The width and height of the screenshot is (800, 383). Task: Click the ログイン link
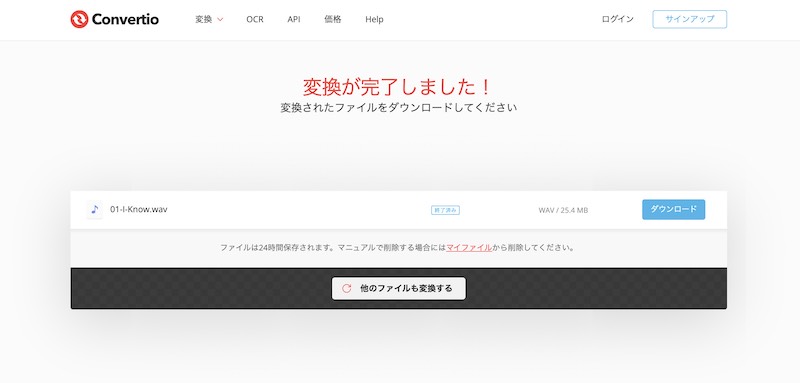click(x=617, y=19)
